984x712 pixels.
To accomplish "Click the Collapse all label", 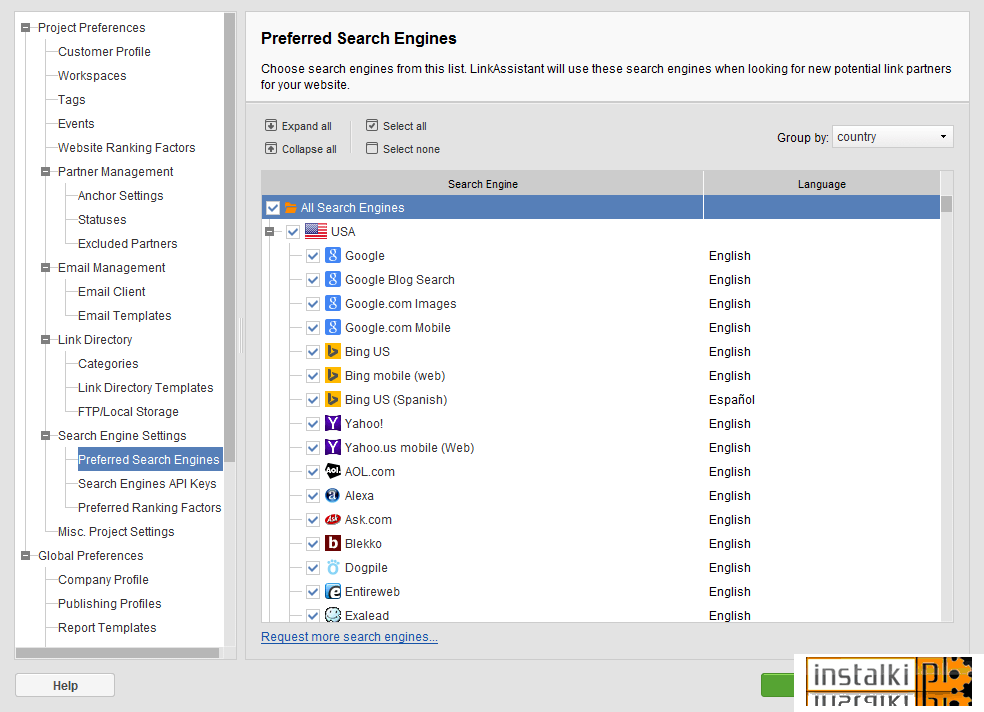I will coord(309,149).
